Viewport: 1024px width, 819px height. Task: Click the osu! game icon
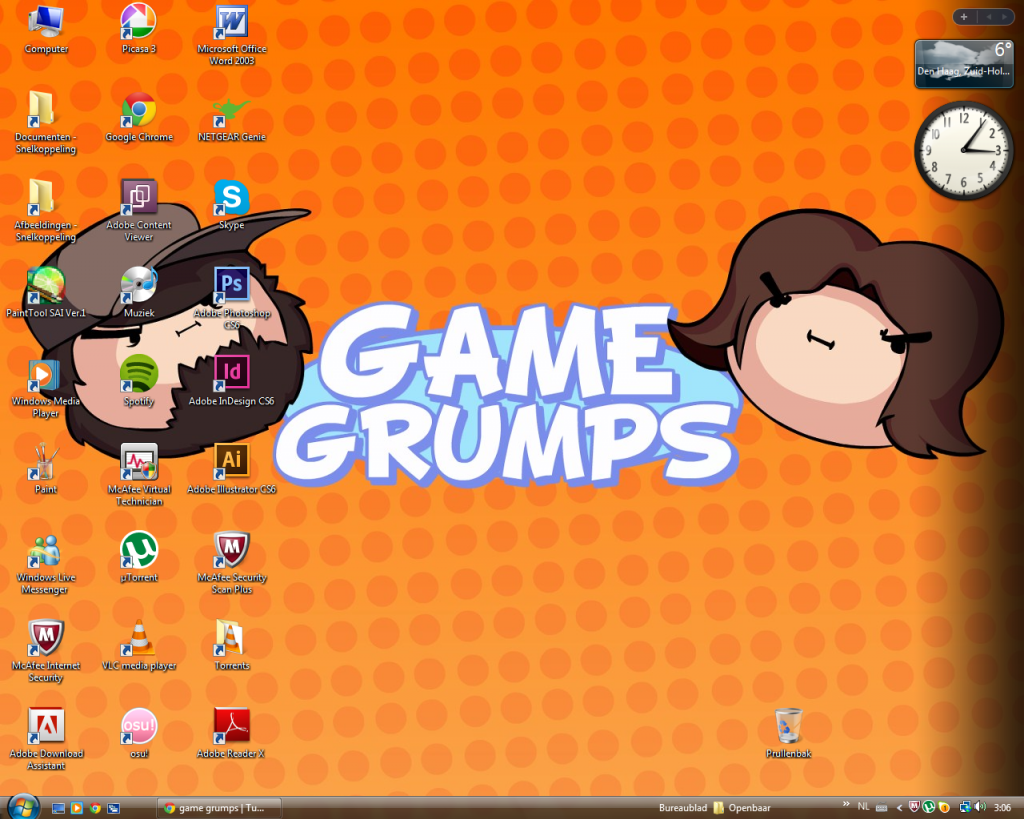coord(139,726)
